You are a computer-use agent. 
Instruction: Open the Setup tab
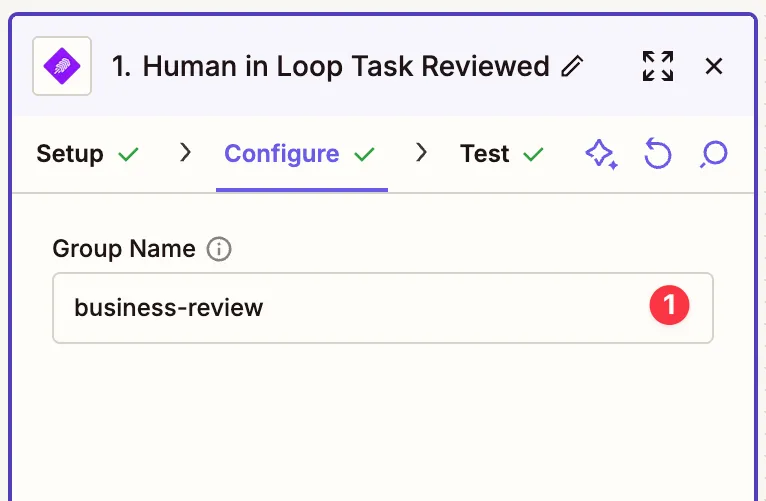tap(70, 154)
